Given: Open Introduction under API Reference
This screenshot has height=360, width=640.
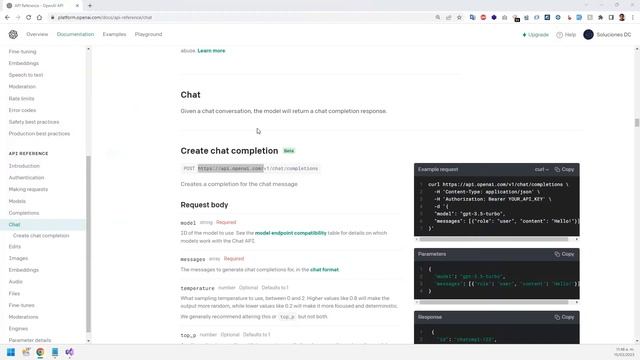Looking at the screenshot, I should coord(24,166).
